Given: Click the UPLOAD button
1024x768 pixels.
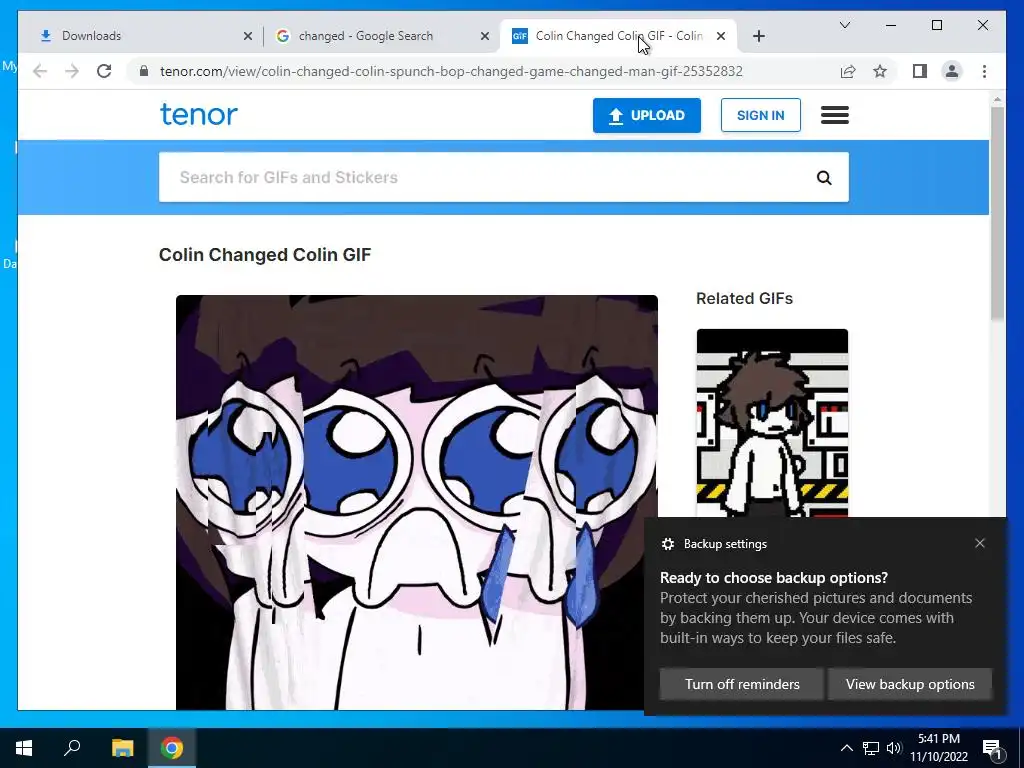Looking at the screenshot, I should (x=647, y=116).
